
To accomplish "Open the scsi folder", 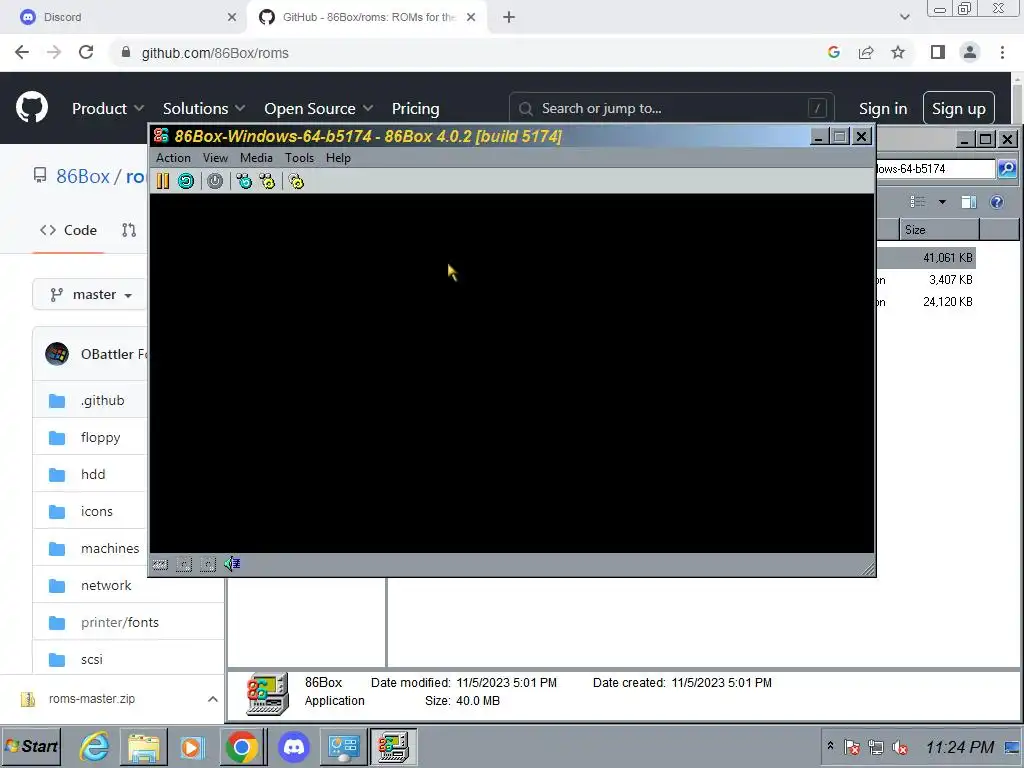I will click(91, 660).
